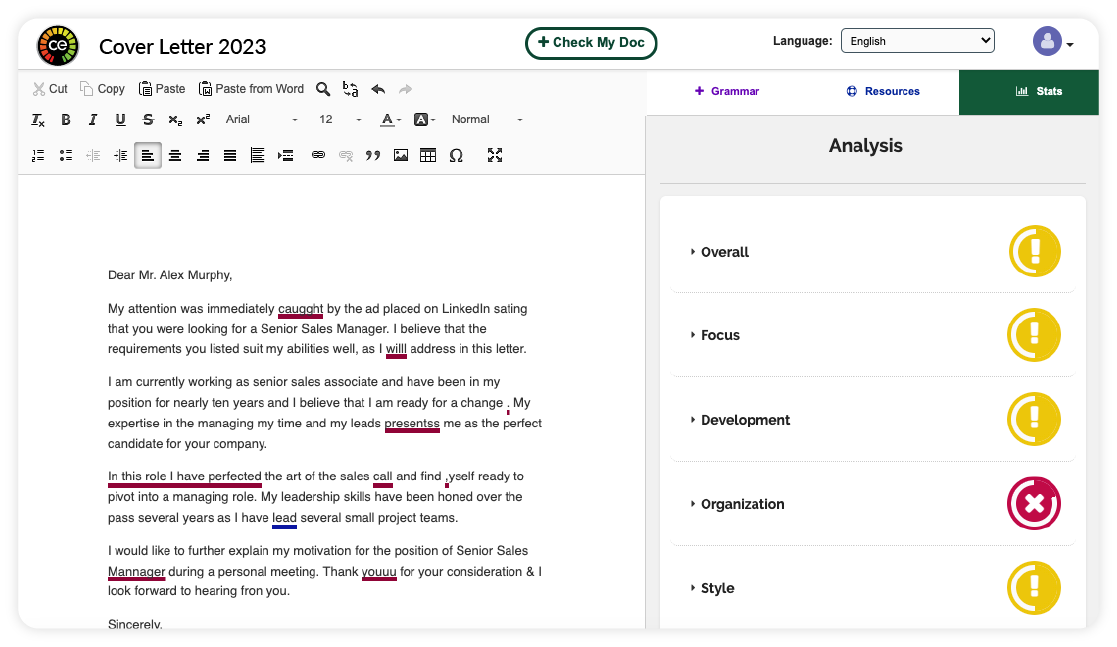Click the Find magnifier icon in toolbar
1117x647 pixels.
pos(323,89)
